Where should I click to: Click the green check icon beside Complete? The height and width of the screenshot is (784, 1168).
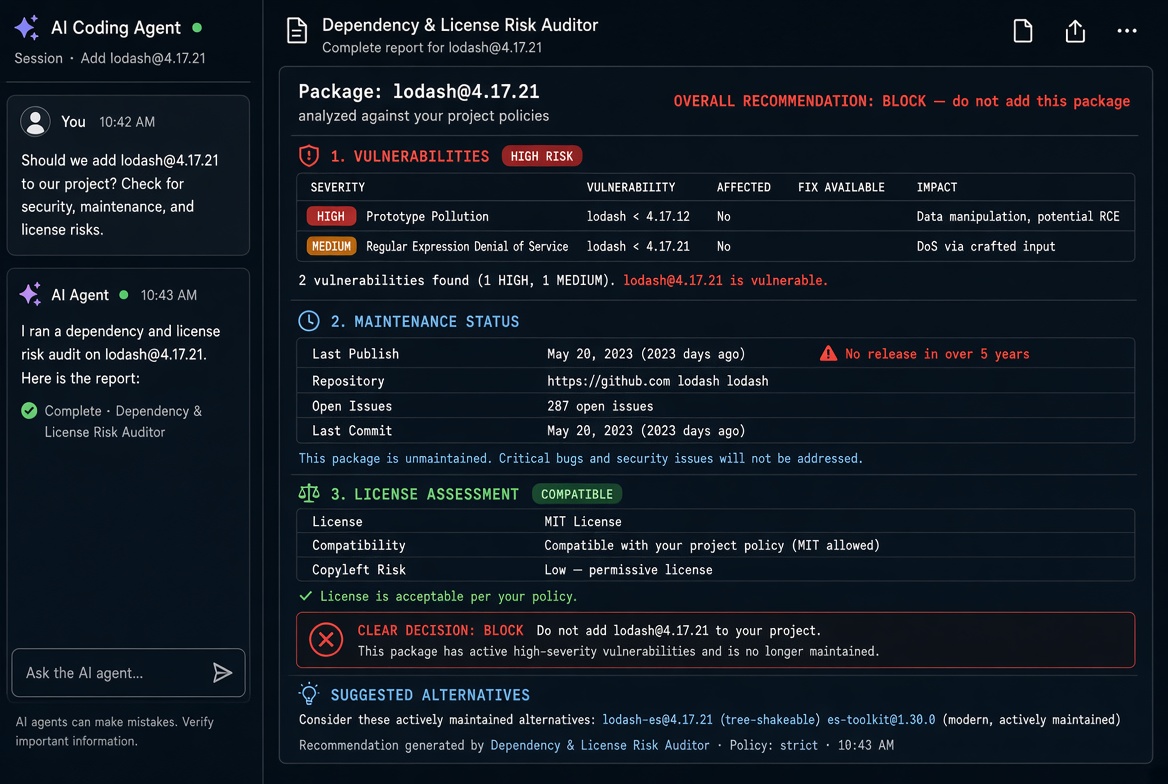tap(29, 411)
